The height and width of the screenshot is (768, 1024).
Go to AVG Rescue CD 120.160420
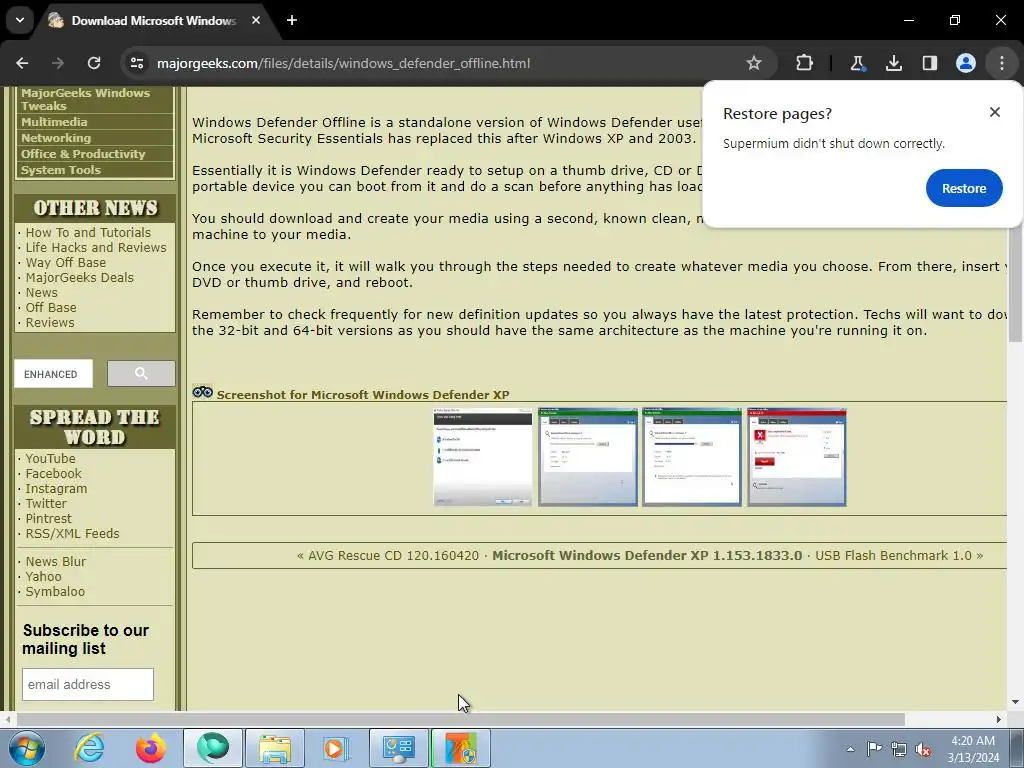[393, 556]
